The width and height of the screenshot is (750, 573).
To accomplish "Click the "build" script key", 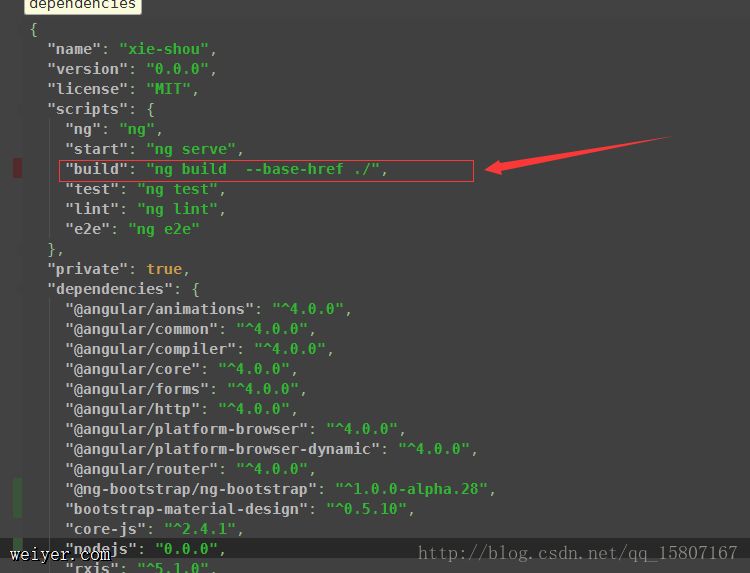I will coord(96,169).
